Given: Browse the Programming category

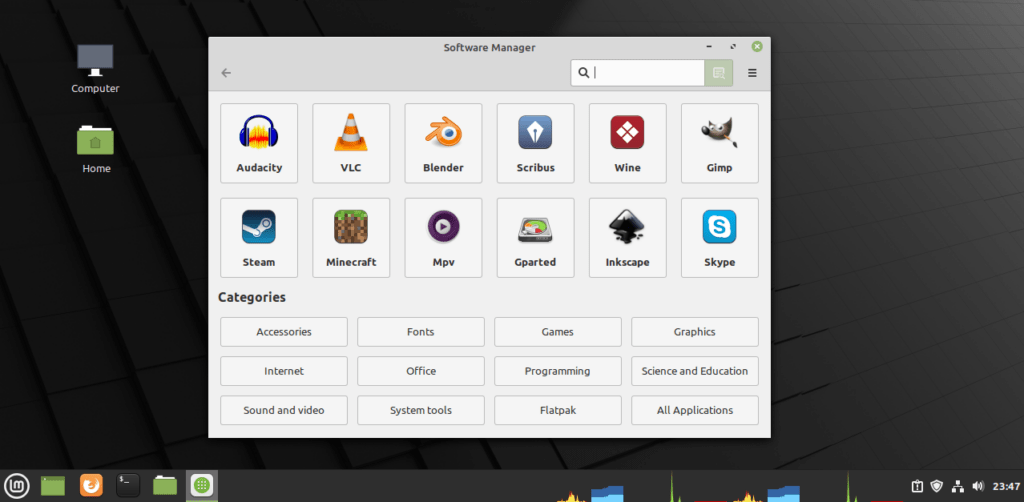Looking at the screenshot, I should [558, 371].
